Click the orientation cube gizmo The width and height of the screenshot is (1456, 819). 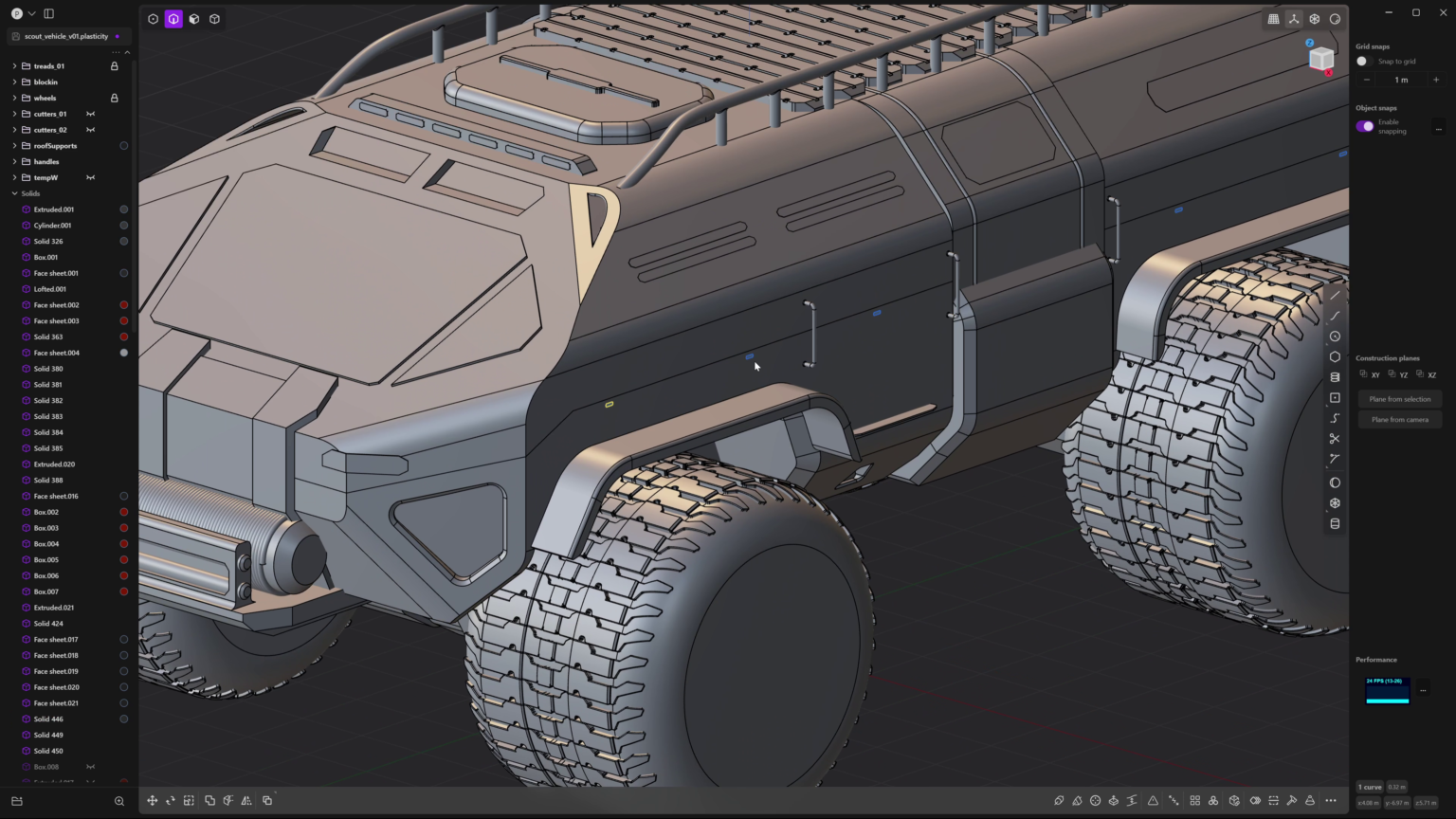tap(1320, 59)
